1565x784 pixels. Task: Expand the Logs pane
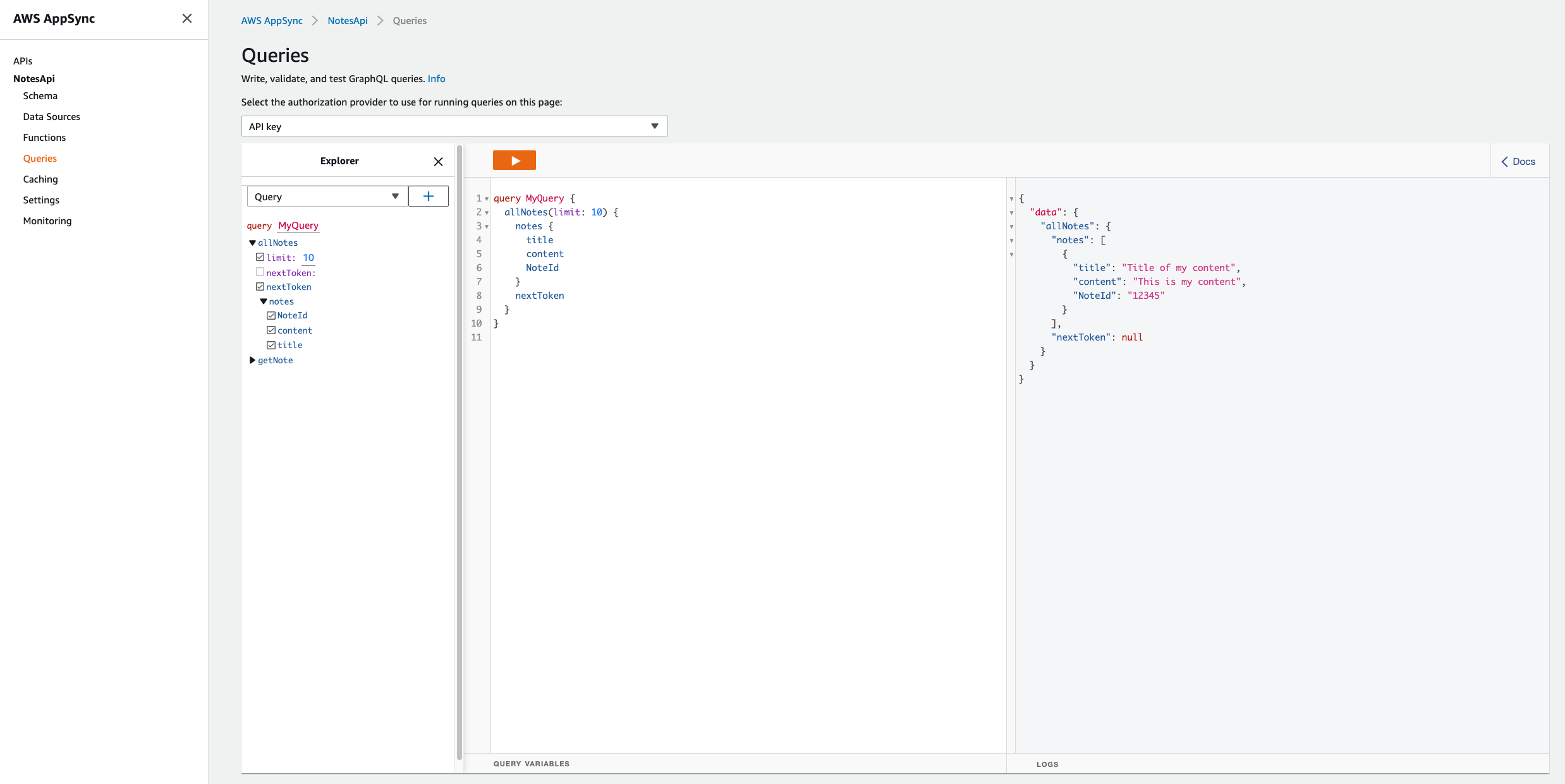[1047, 764]
